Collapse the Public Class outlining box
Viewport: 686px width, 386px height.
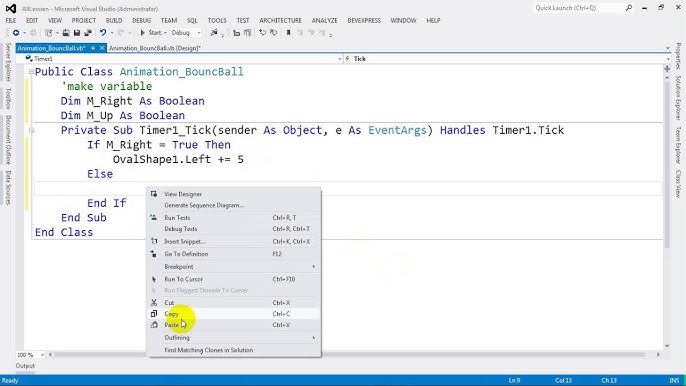tap(31, 72)
